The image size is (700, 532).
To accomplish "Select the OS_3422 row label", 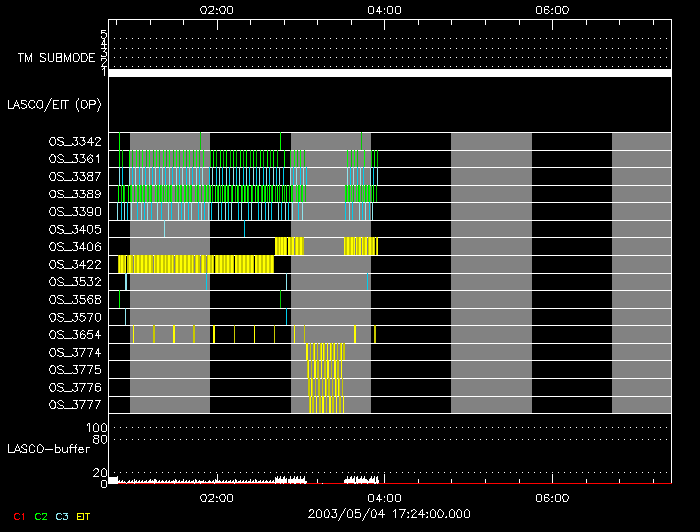I will (75, 264).
